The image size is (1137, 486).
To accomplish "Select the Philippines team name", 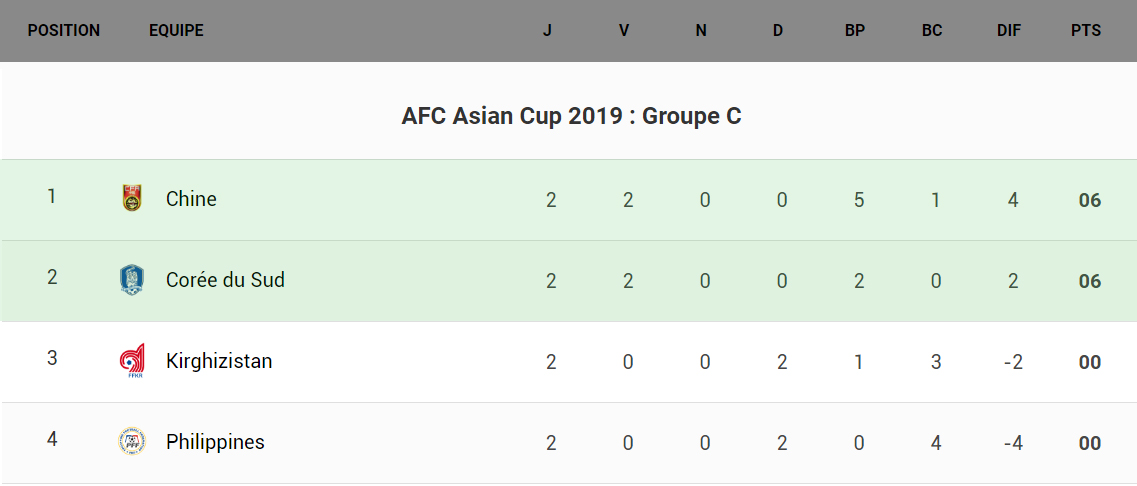I will tap(215, 442).
